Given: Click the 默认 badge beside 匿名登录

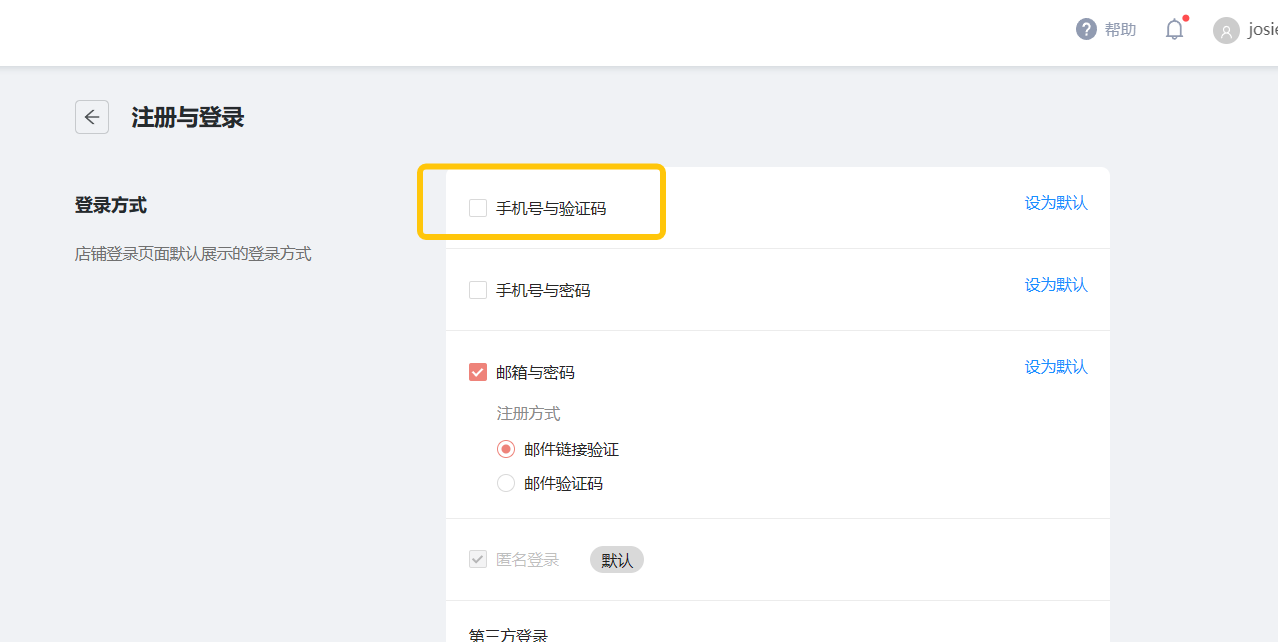Looking at the screenshot, I should (x=617, y=560).
